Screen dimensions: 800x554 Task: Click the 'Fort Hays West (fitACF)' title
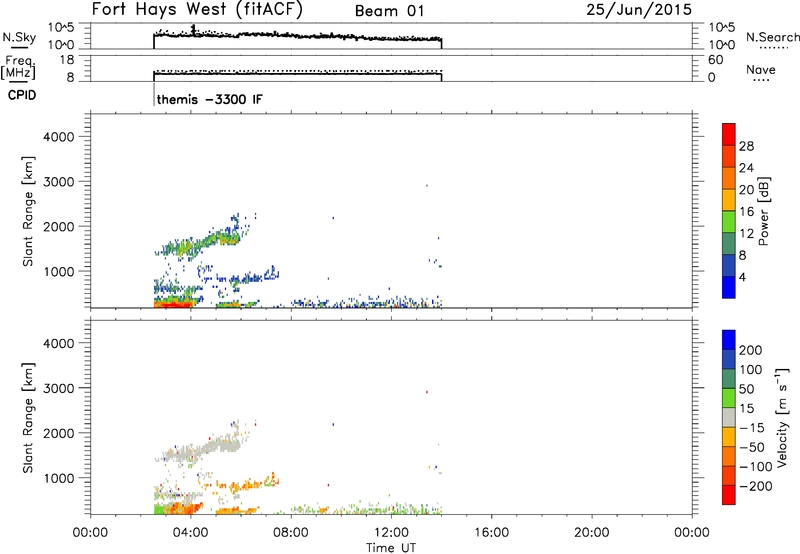coord(197,9)
